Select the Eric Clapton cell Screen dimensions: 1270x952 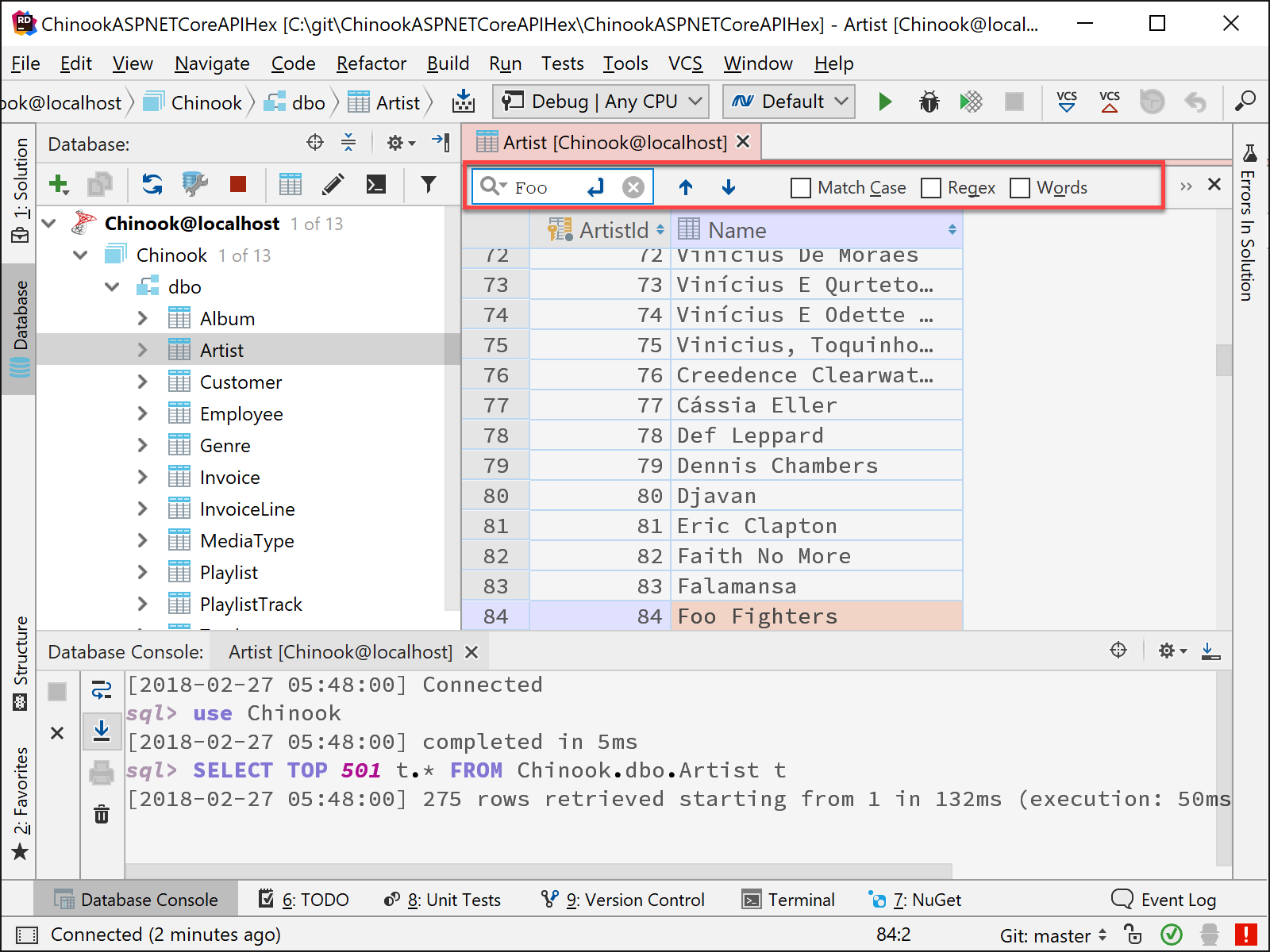(x=817, y=526)
